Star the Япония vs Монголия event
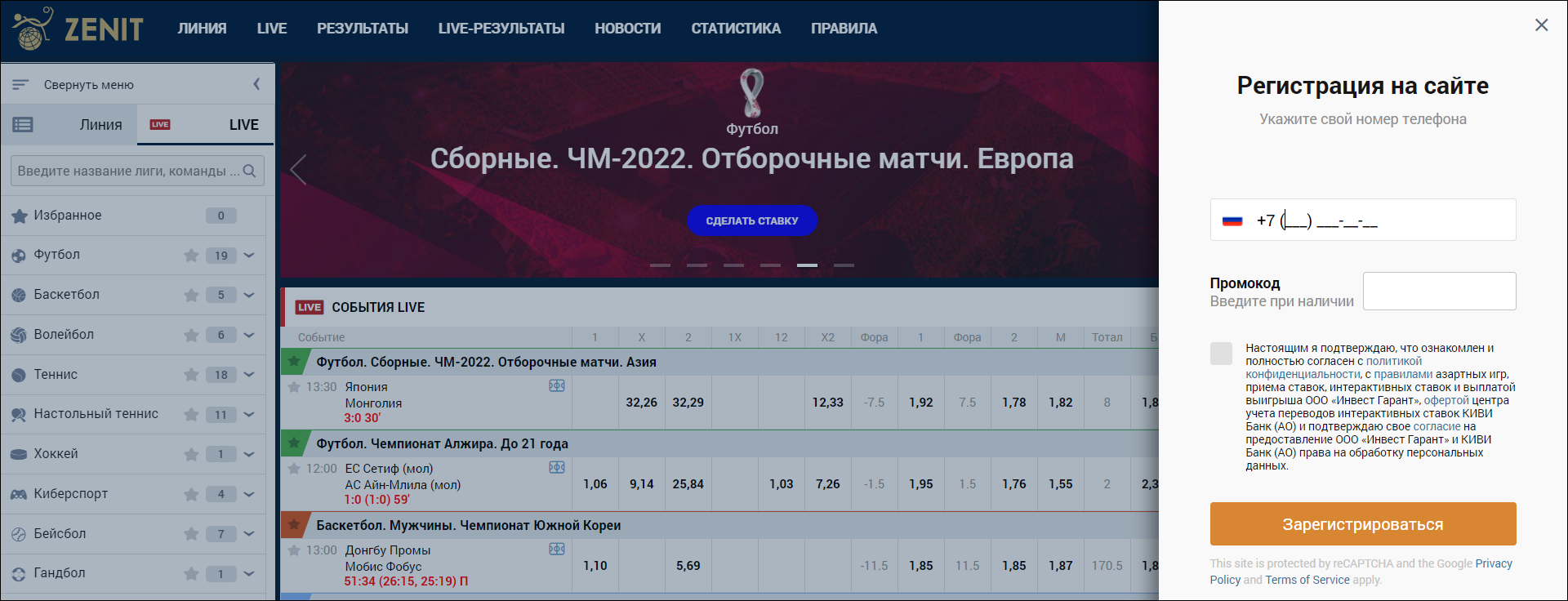This screenshot has width=1568, height=601. (294, 386)
